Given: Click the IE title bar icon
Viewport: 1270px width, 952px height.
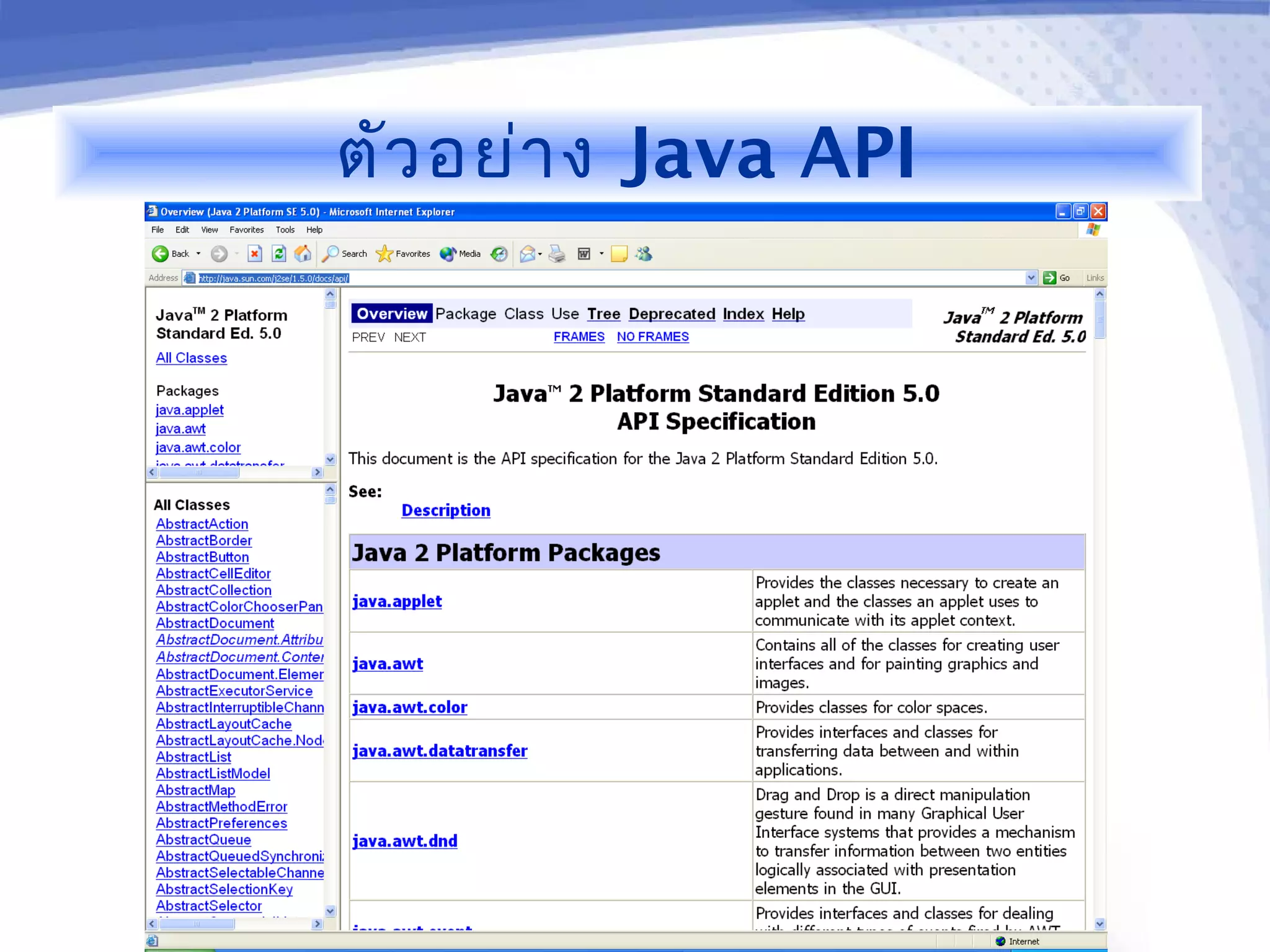Looking at the screenshot, I should click(x=153, y=211).
